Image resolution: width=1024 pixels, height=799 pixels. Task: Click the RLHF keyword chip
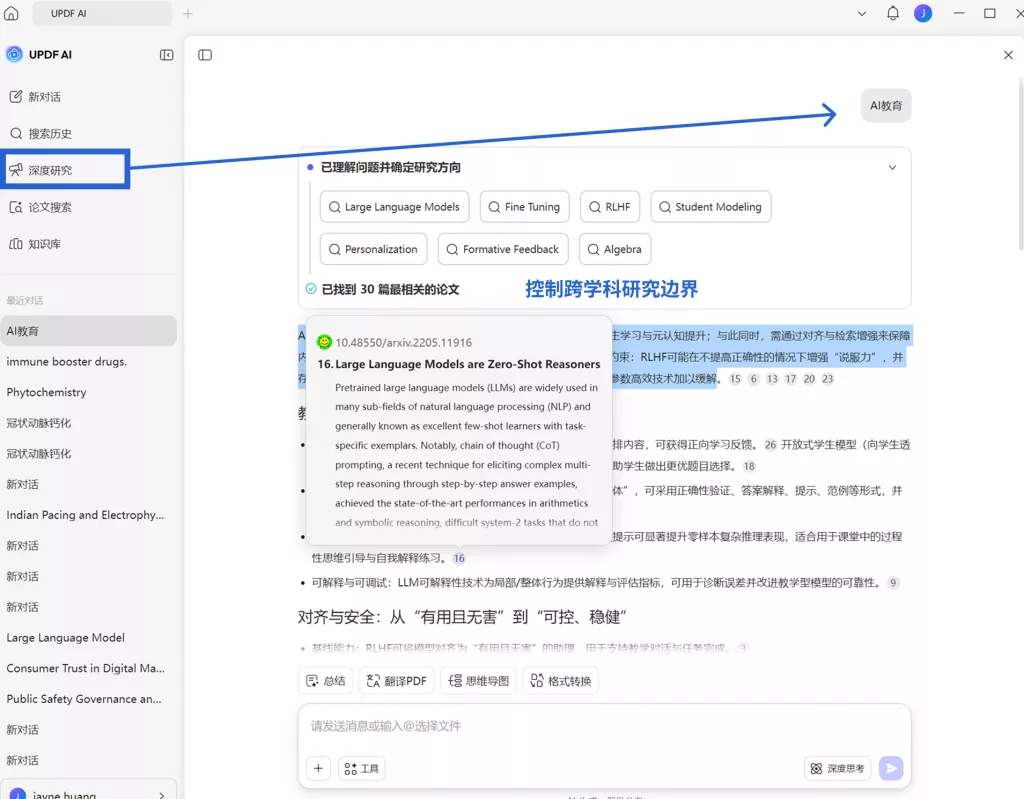click(610, 206)
